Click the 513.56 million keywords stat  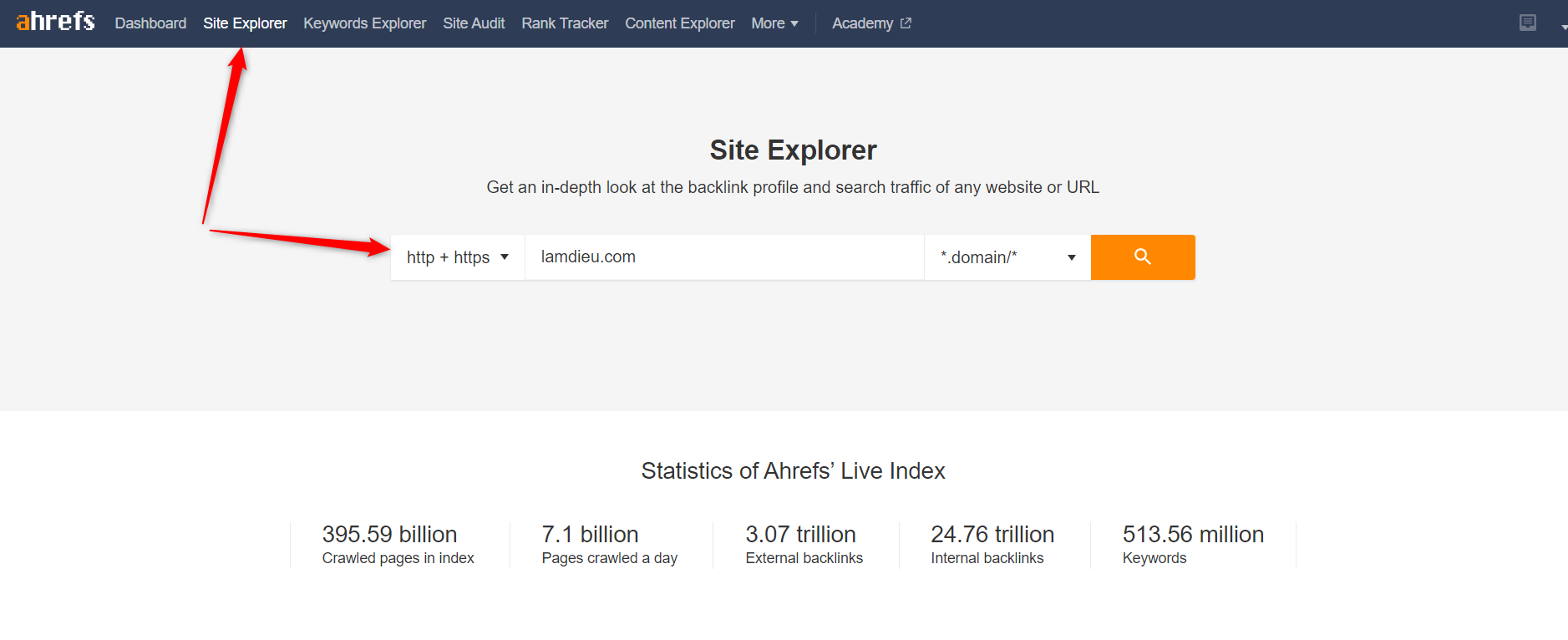click(1193, 545)
